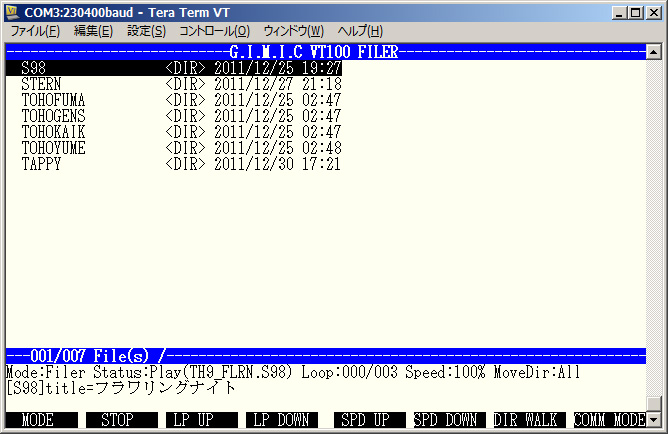Open the ファイル(F) menu

tap(34, 32)
